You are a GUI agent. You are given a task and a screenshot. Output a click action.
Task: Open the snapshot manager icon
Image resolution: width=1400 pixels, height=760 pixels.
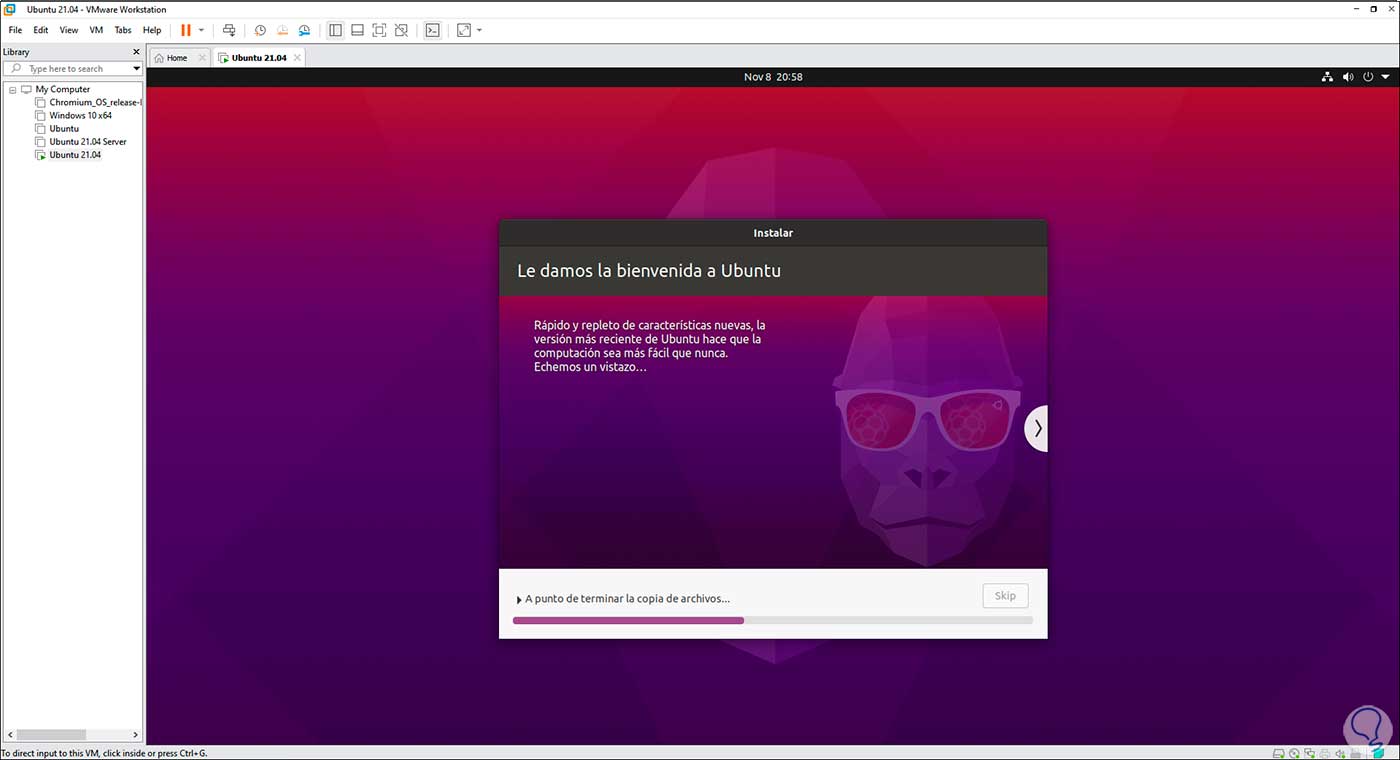(x=304, y=30)
